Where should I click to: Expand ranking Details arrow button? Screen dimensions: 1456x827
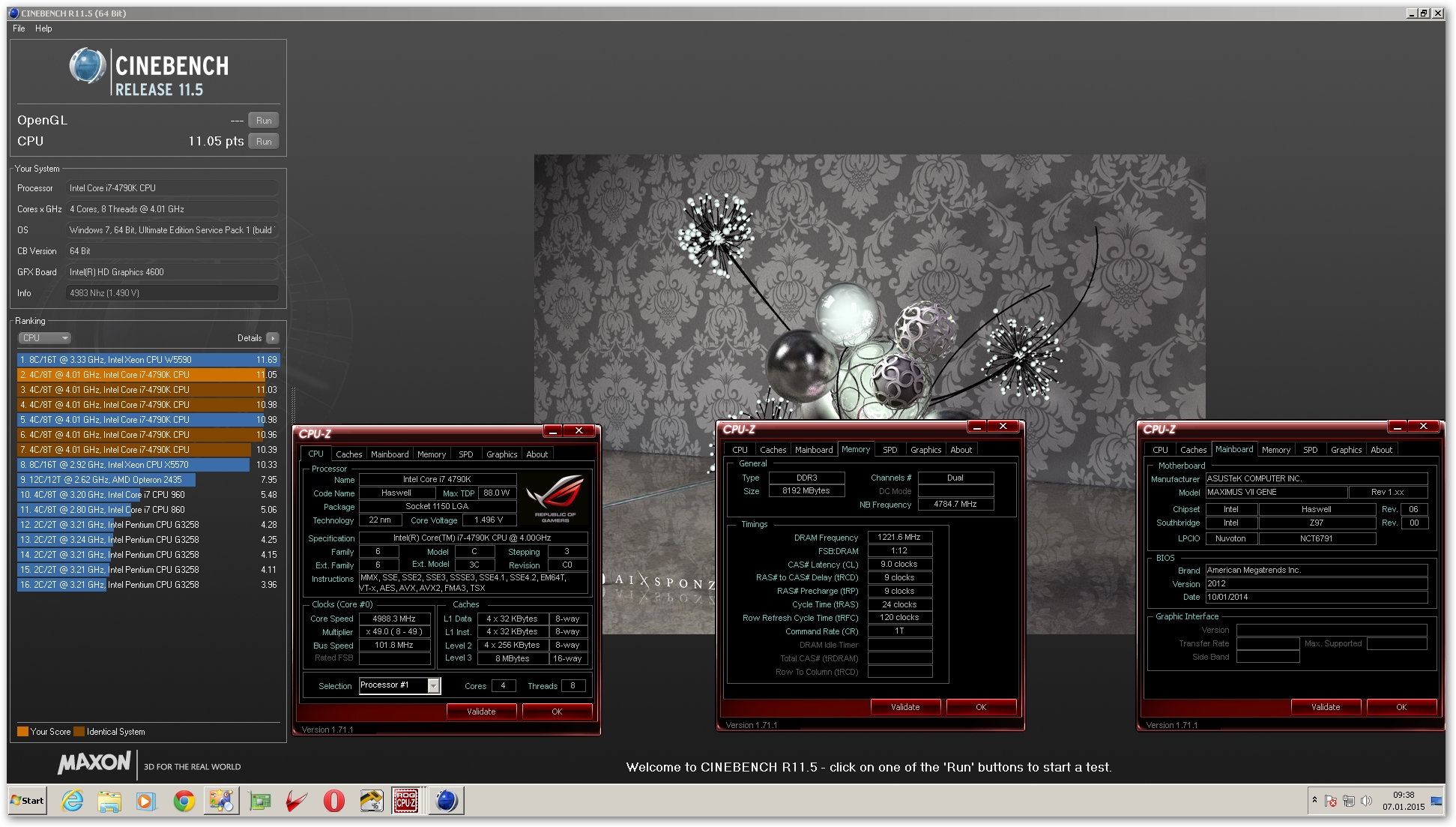coord(273,338)
